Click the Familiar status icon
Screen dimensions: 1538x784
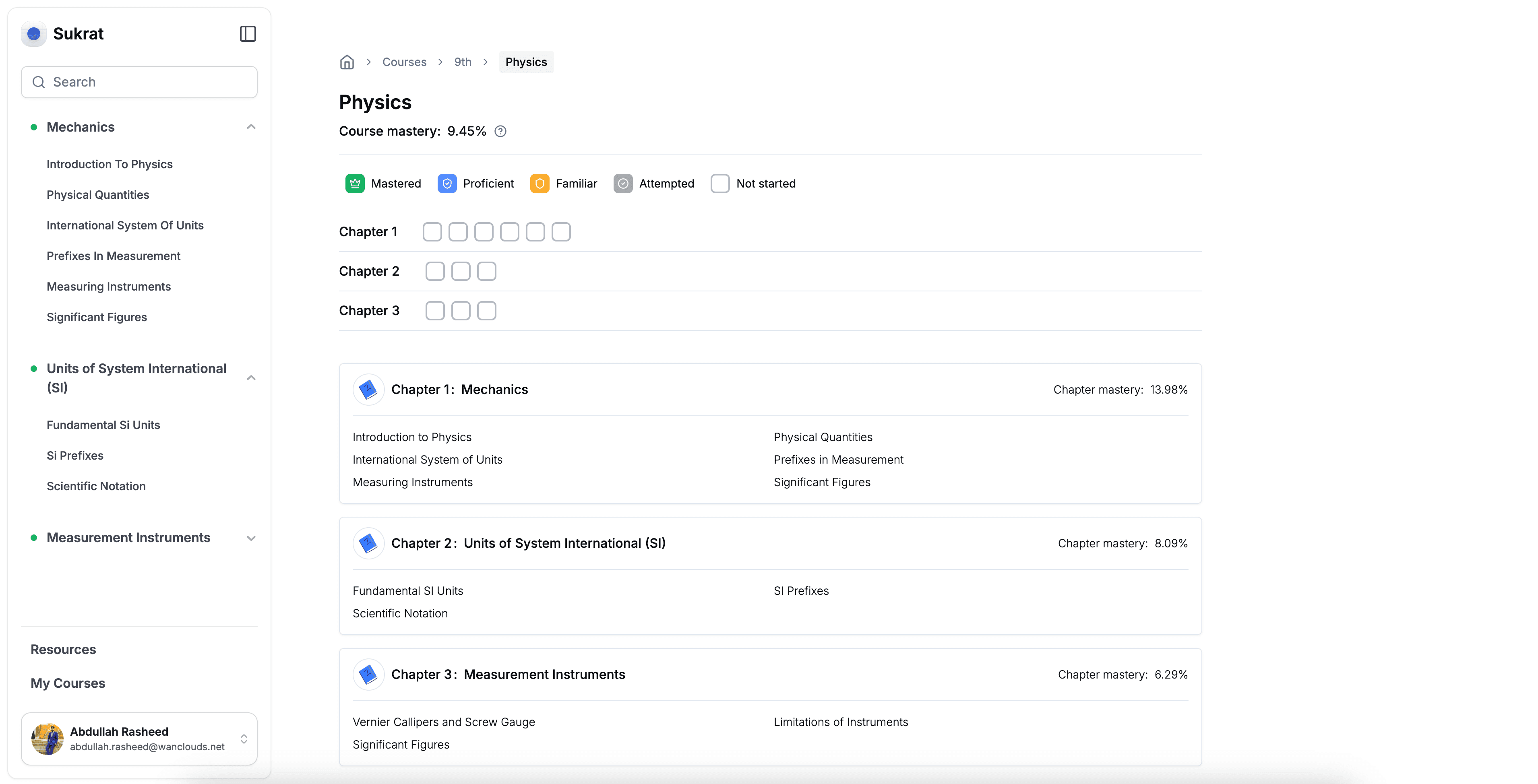click(540, 183)
